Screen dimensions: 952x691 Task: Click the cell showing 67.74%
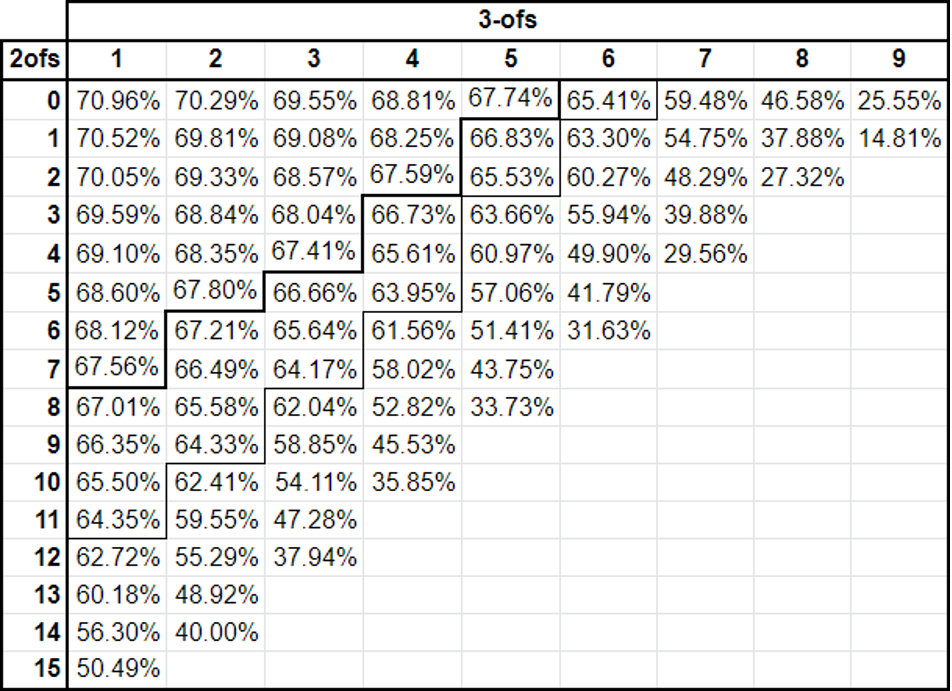pyautogui.click(x=510, y=100)
